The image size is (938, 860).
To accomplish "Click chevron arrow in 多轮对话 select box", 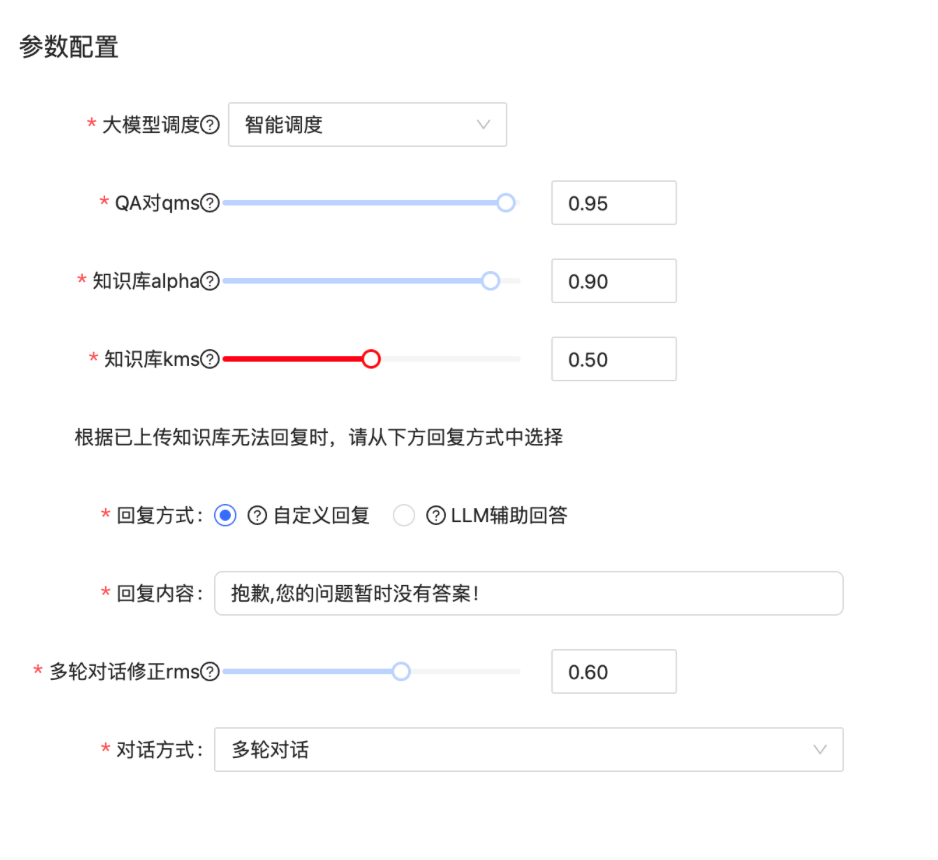I will (820, 749).
